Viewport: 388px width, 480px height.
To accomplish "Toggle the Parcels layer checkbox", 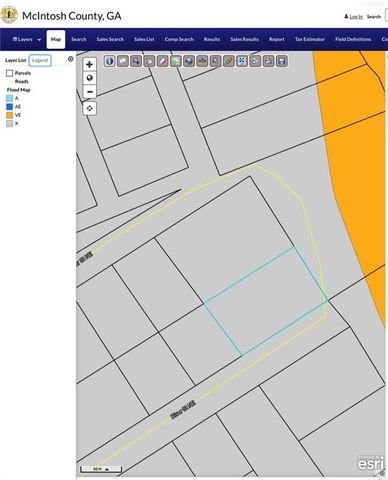I will (9, 73).
